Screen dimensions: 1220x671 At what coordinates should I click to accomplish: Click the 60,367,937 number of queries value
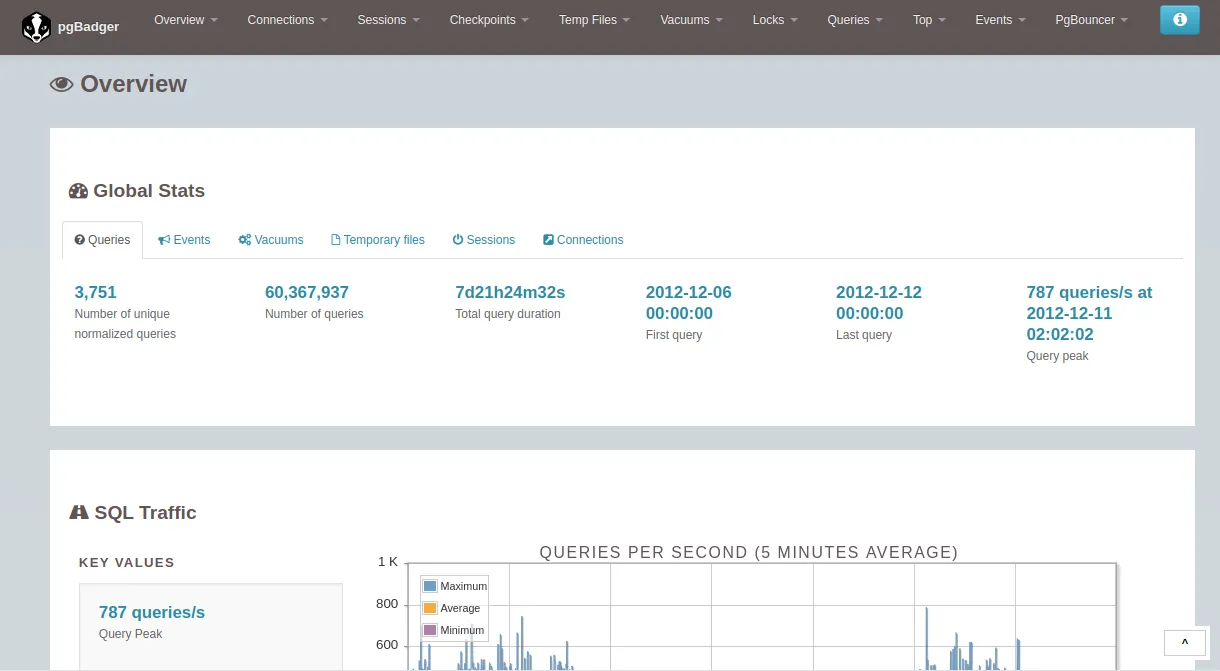point(306,292)
